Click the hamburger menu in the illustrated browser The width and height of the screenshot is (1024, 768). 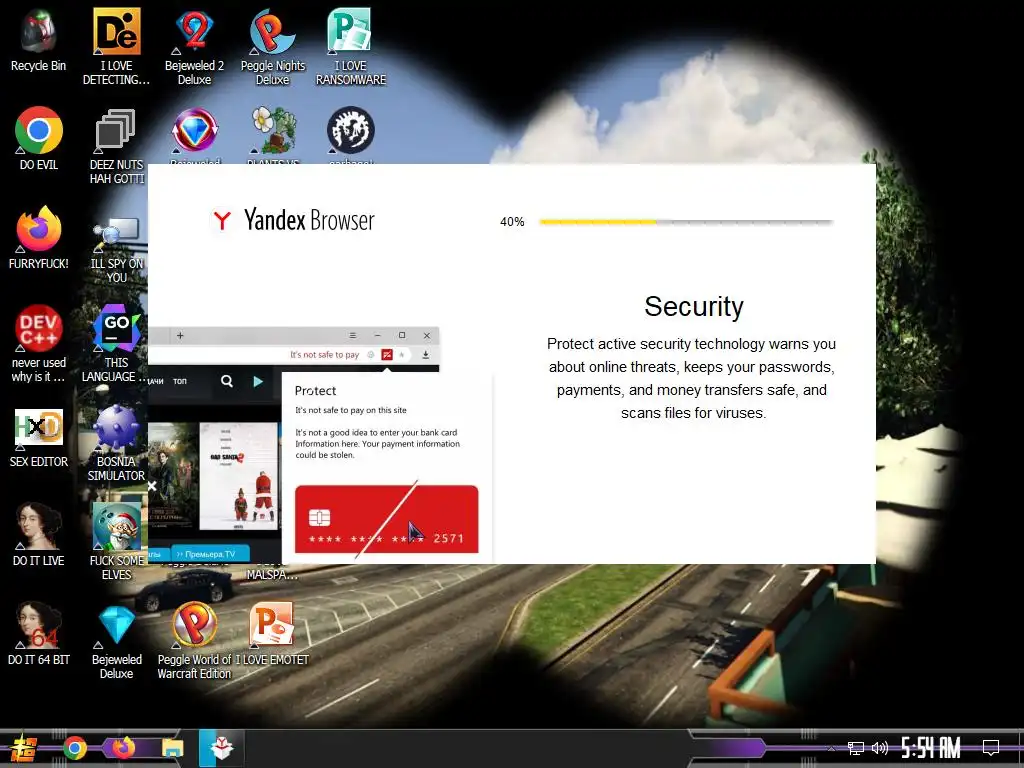[x=353, y=336]
